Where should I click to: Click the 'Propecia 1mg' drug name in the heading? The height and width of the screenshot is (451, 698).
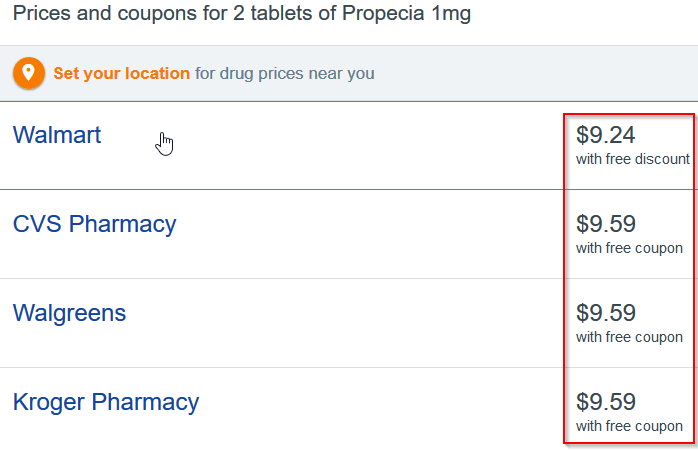pyautogui.click(x=406, y=13)
